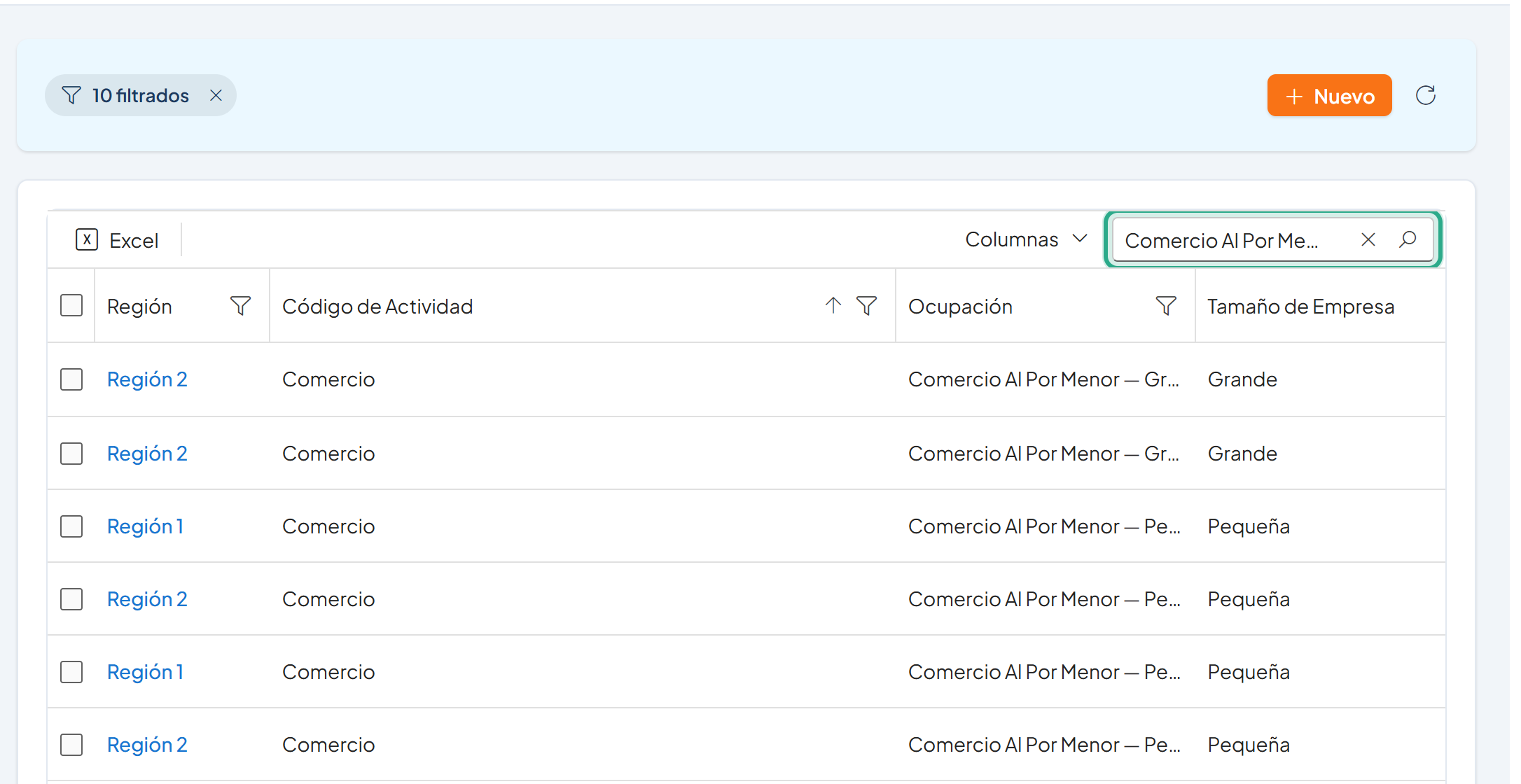Image resolution: width=1521 pixels, height=784 pixels.
Task: Open the Ocupación column filter
Action: [x=1166, y=306]
